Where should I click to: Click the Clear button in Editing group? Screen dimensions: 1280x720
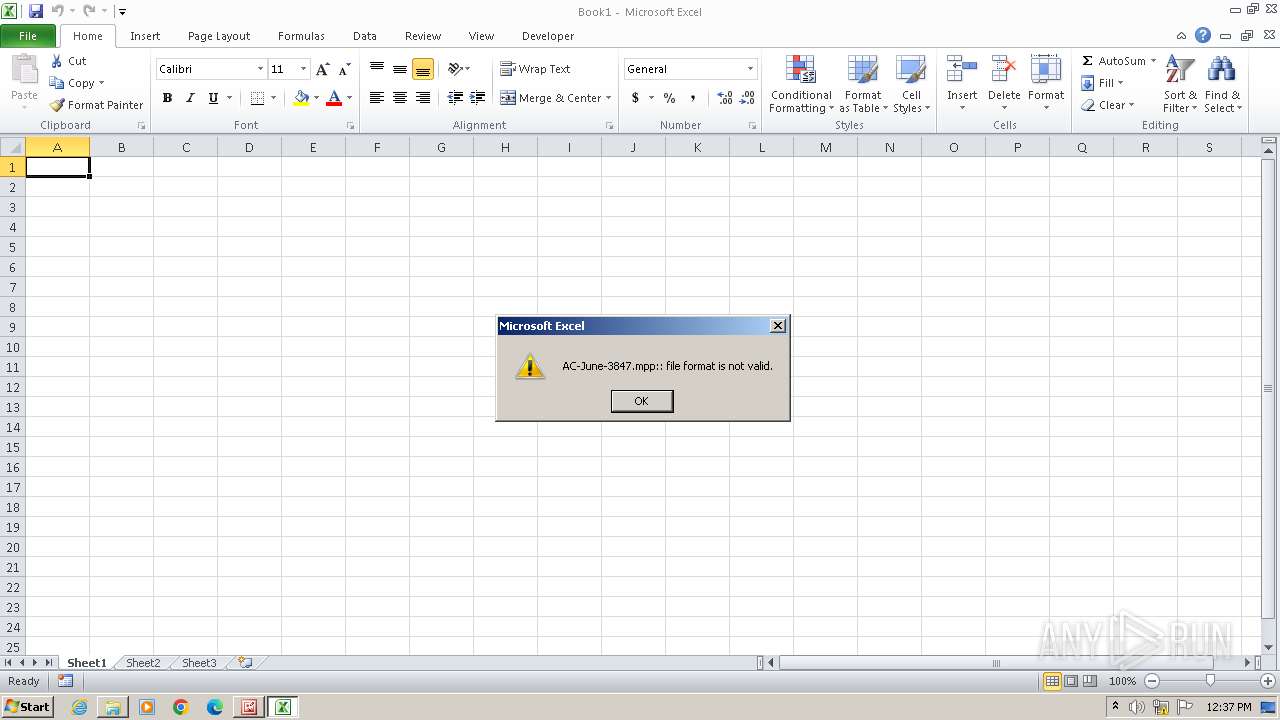(1107, 105)
